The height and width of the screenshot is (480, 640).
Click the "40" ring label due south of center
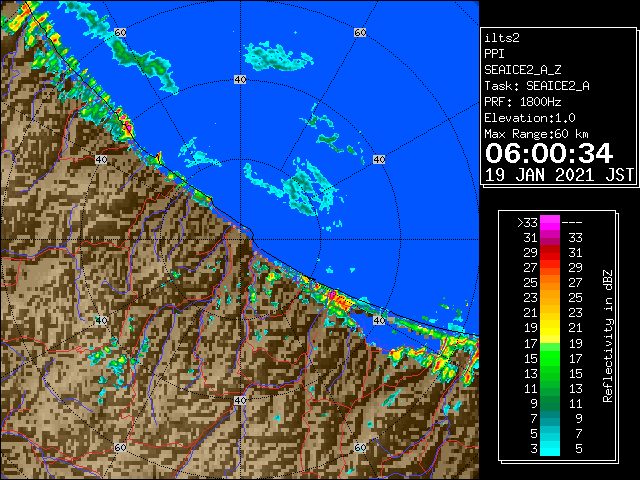point(240,400)
